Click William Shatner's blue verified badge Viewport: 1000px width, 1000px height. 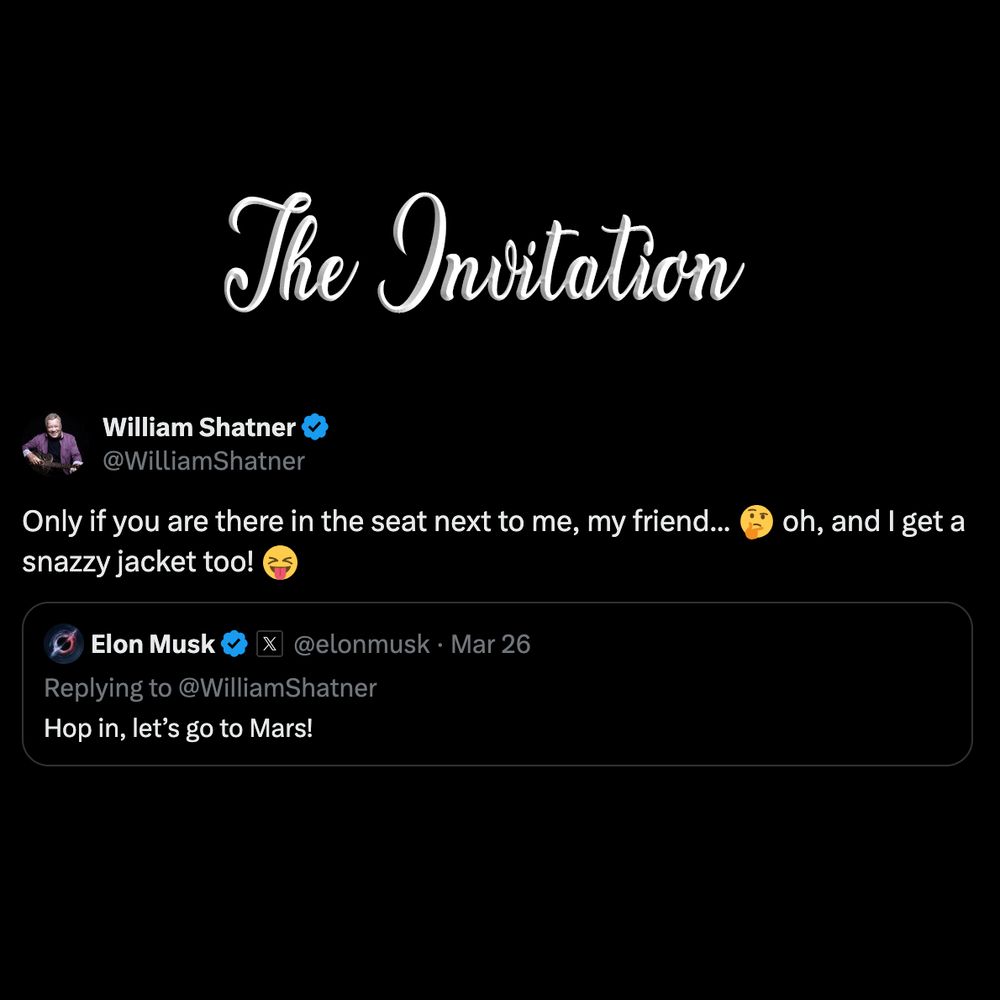(x=315, y=427)
